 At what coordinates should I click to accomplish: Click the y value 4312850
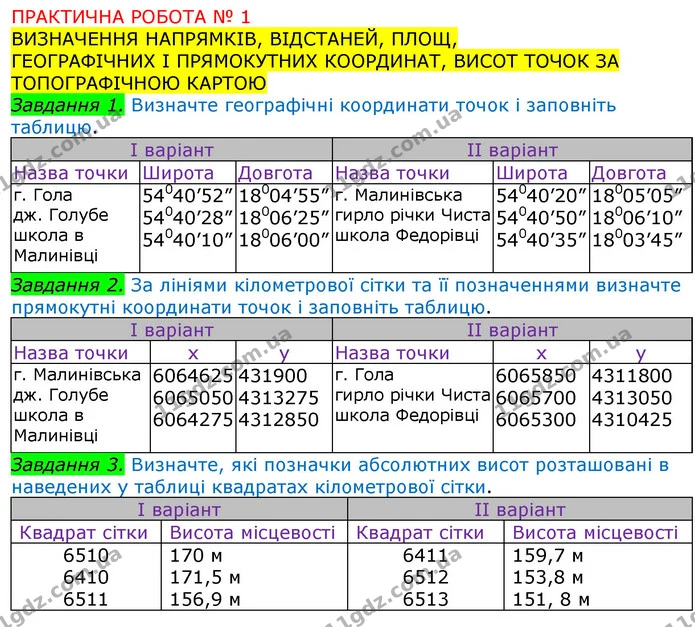(x=278, y=419)
